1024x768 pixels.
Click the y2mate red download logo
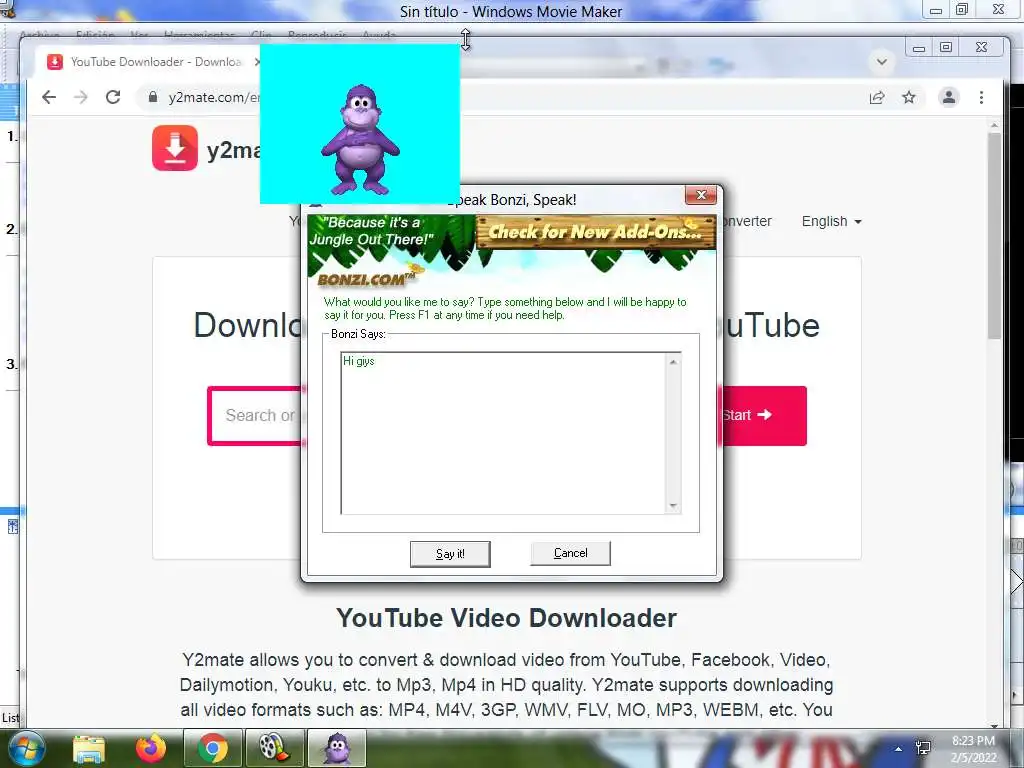175,148
